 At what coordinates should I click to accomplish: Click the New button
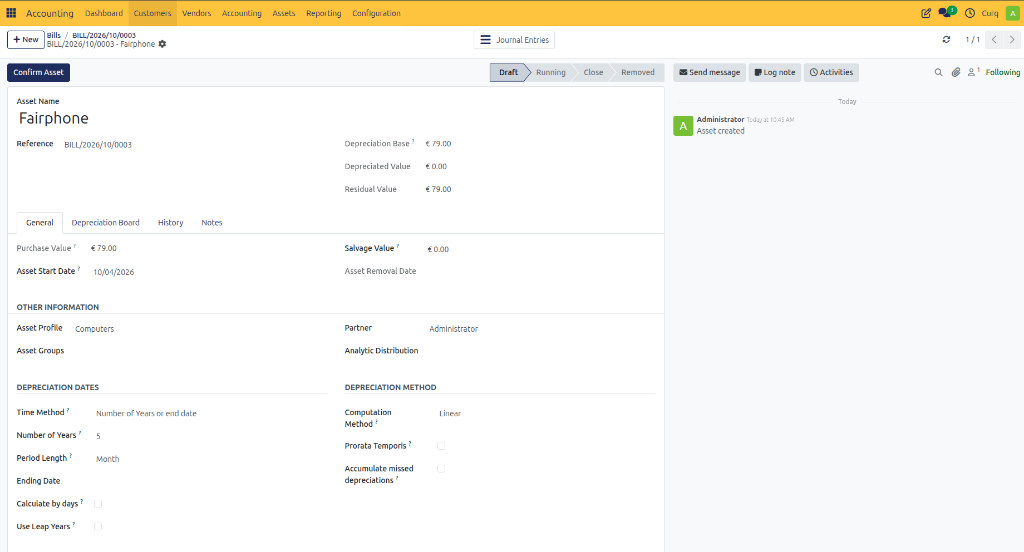click(25, 40)
